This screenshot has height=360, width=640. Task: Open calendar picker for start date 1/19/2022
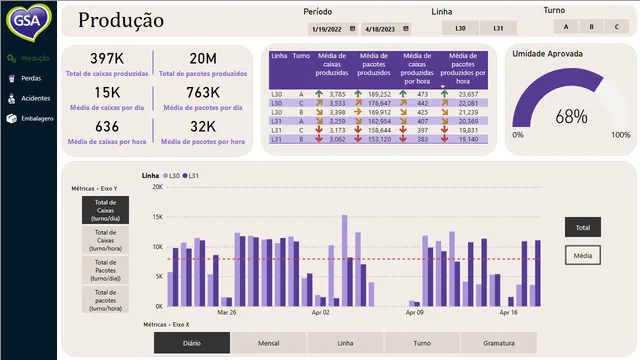pos(353,29)
